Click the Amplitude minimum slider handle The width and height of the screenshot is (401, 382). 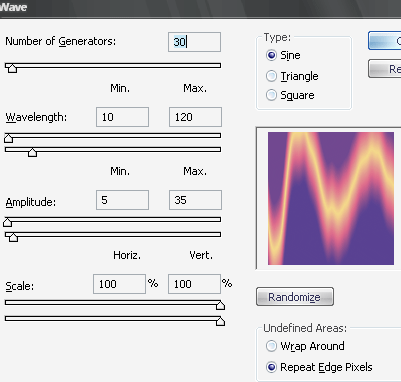coord(7,222)
